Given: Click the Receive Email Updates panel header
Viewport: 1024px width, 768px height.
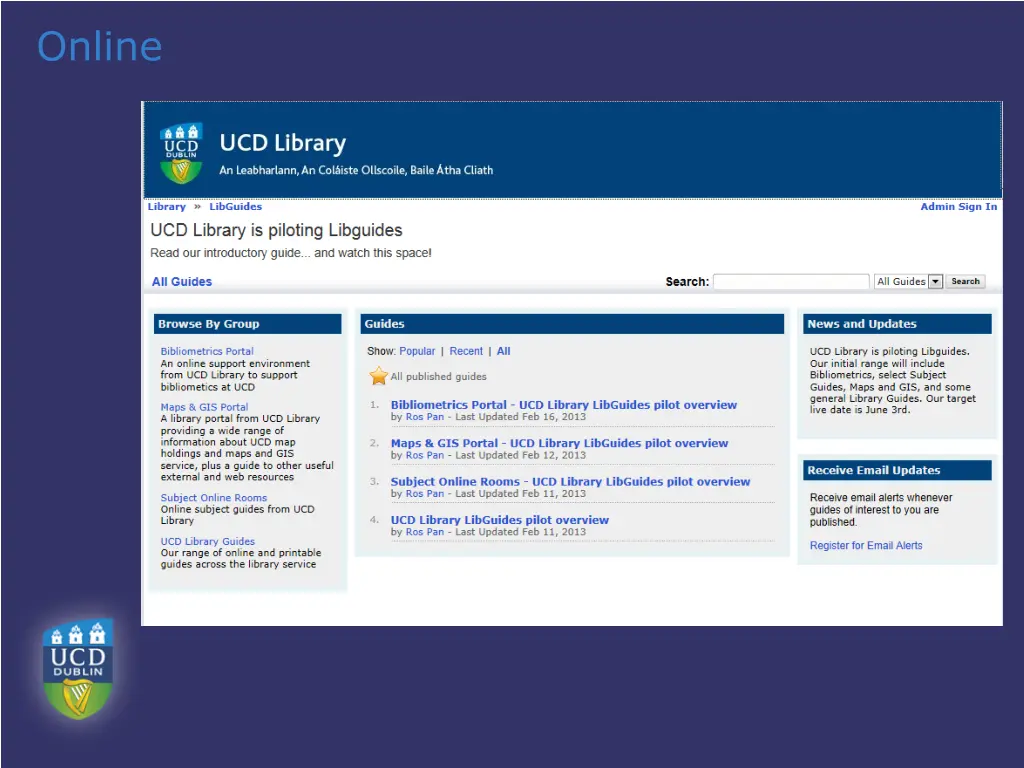Looking at the screenshot, I should pos(897,470).
